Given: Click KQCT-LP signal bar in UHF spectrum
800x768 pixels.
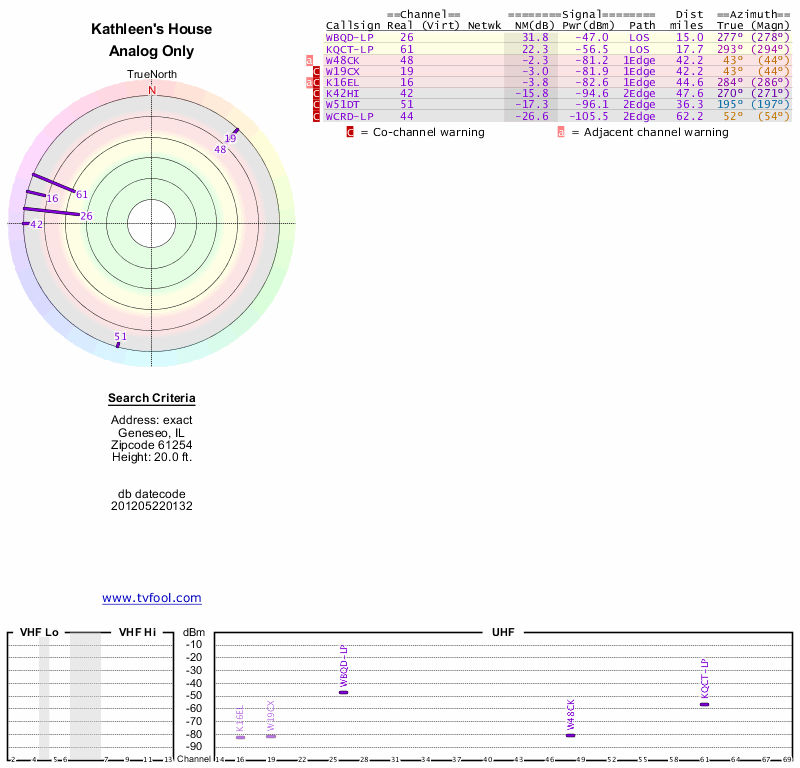Looking at the screenshot, I should pos(704,704).
